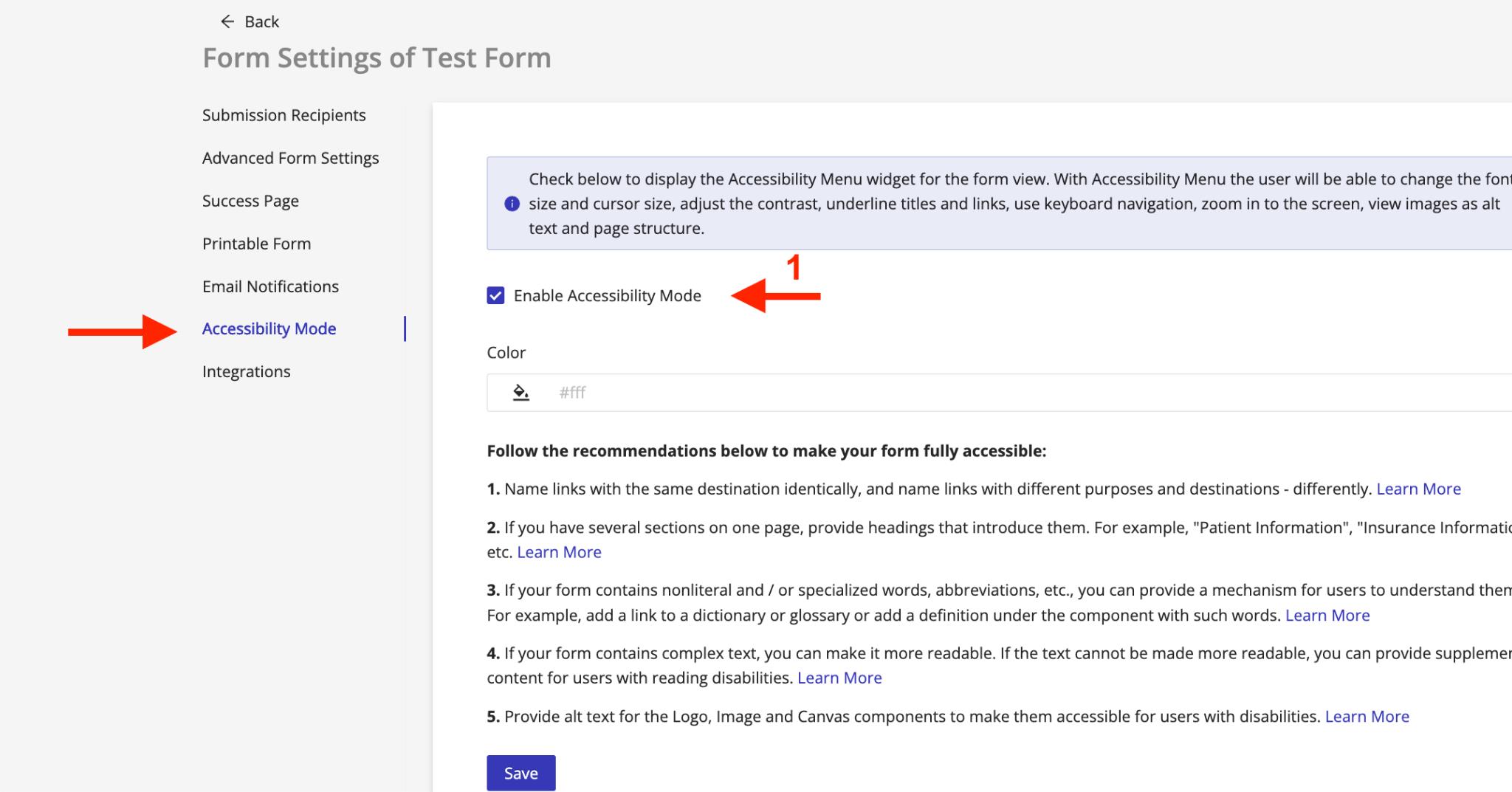Select Printable Form in sidebar
Image resolution: width=1512 pixels, height=792 pixels.
256,244
